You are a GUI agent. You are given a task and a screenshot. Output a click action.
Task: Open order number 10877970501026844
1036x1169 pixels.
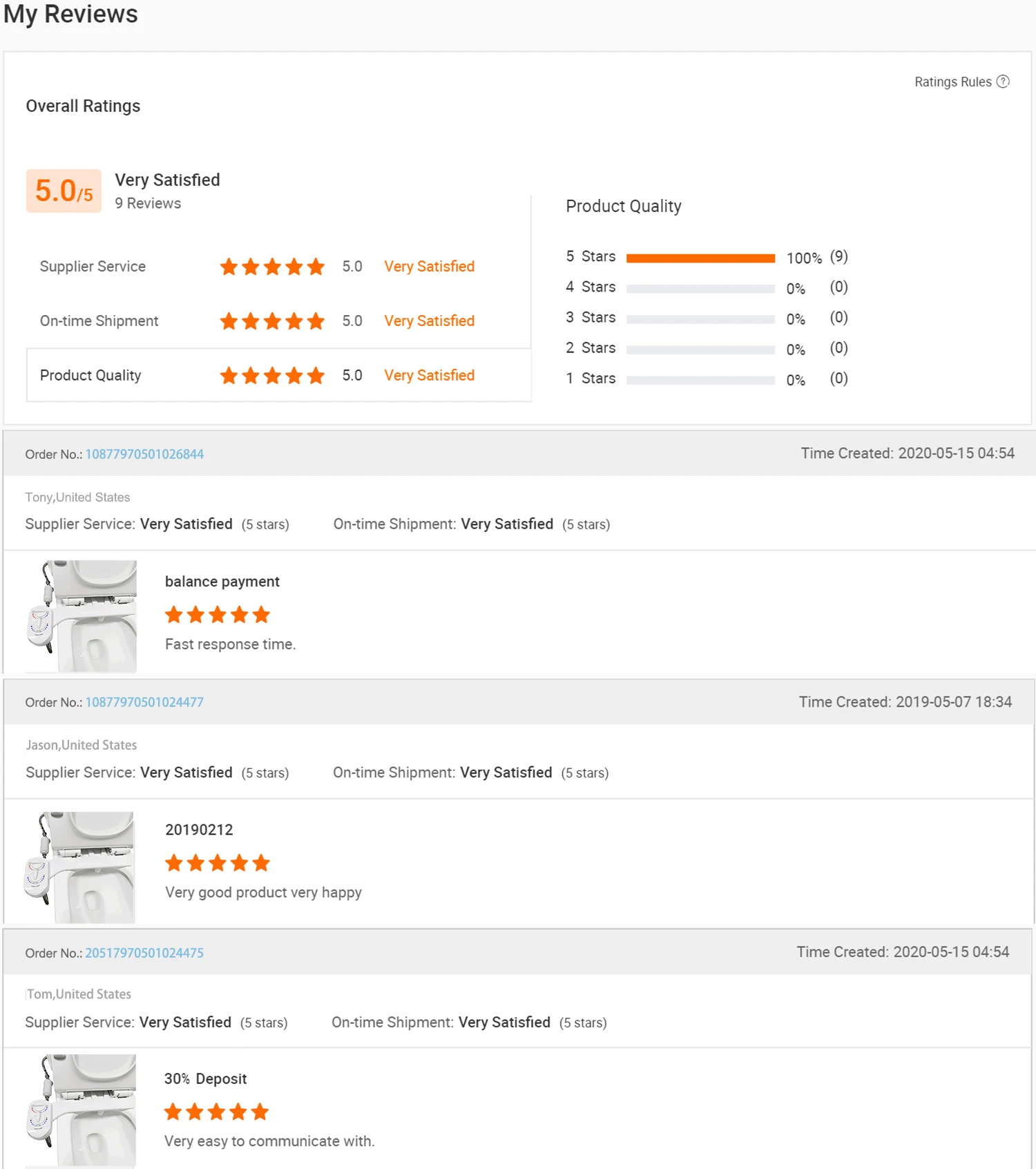click(144, 454)
